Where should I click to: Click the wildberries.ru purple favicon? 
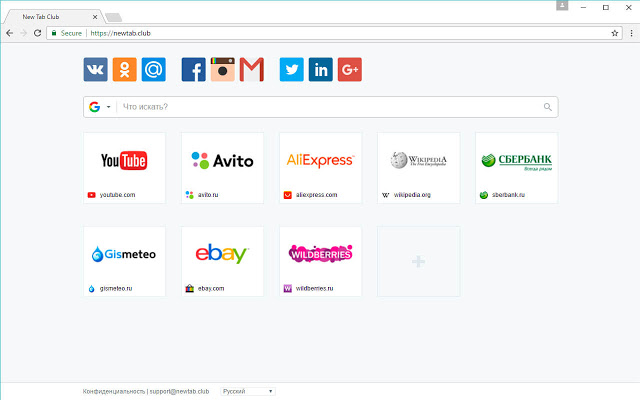click(288, 289)
